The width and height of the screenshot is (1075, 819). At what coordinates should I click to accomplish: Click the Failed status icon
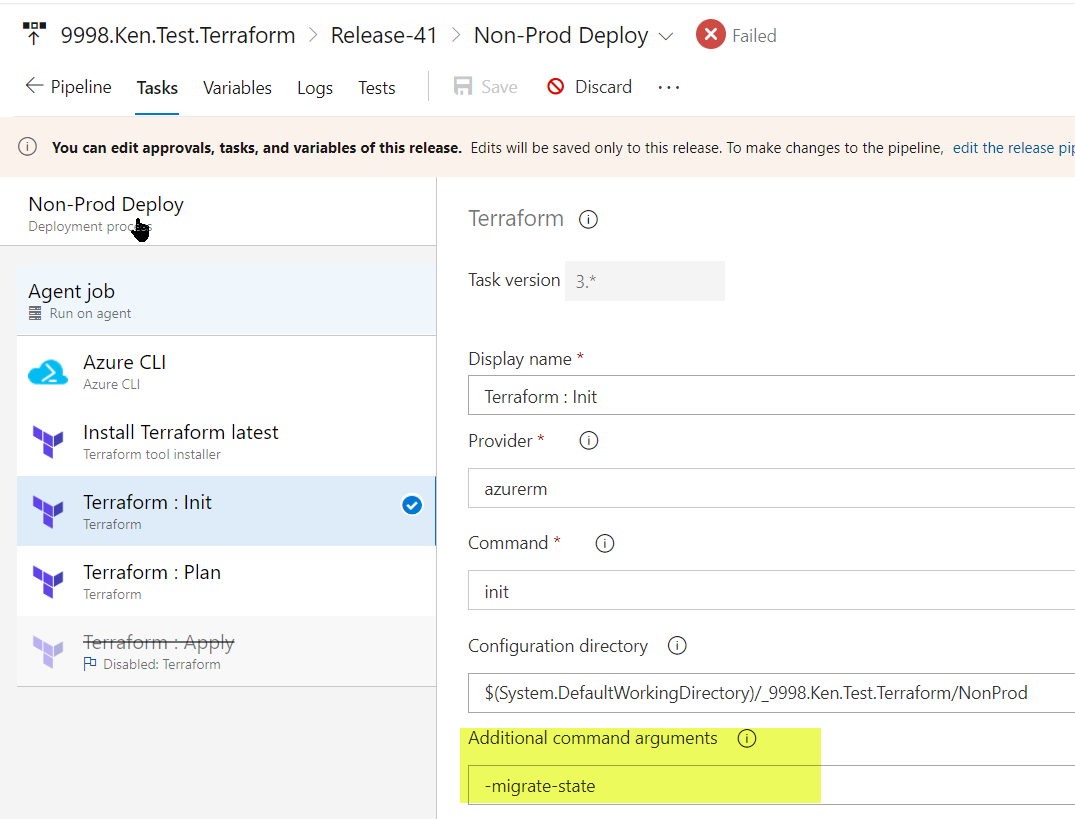(710, 34)
